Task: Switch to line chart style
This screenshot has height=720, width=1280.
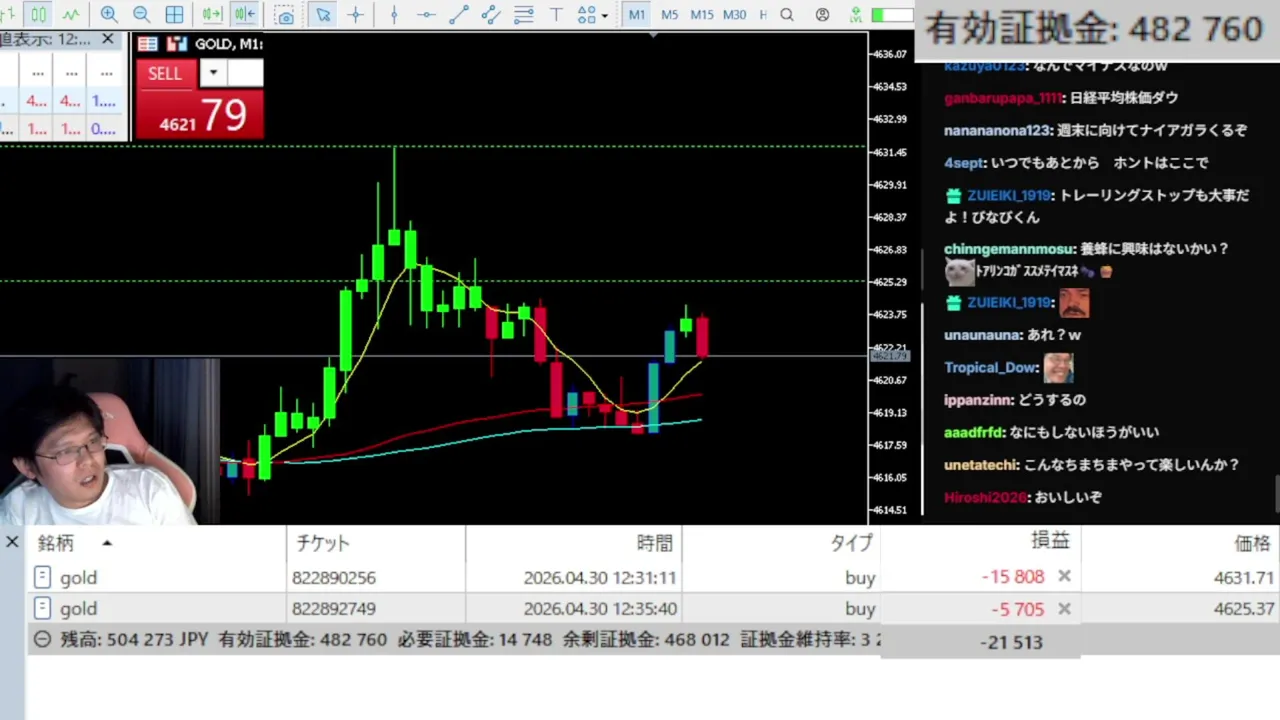Action: click(71, 14)
